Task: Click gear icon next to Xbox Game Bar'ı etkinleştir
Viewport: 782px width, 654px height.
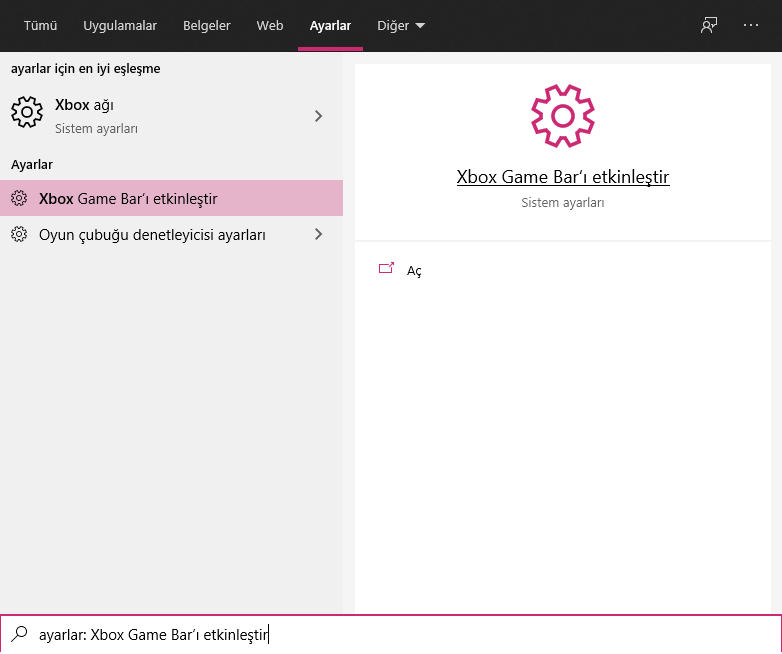Action: click(x=19, y=199)
